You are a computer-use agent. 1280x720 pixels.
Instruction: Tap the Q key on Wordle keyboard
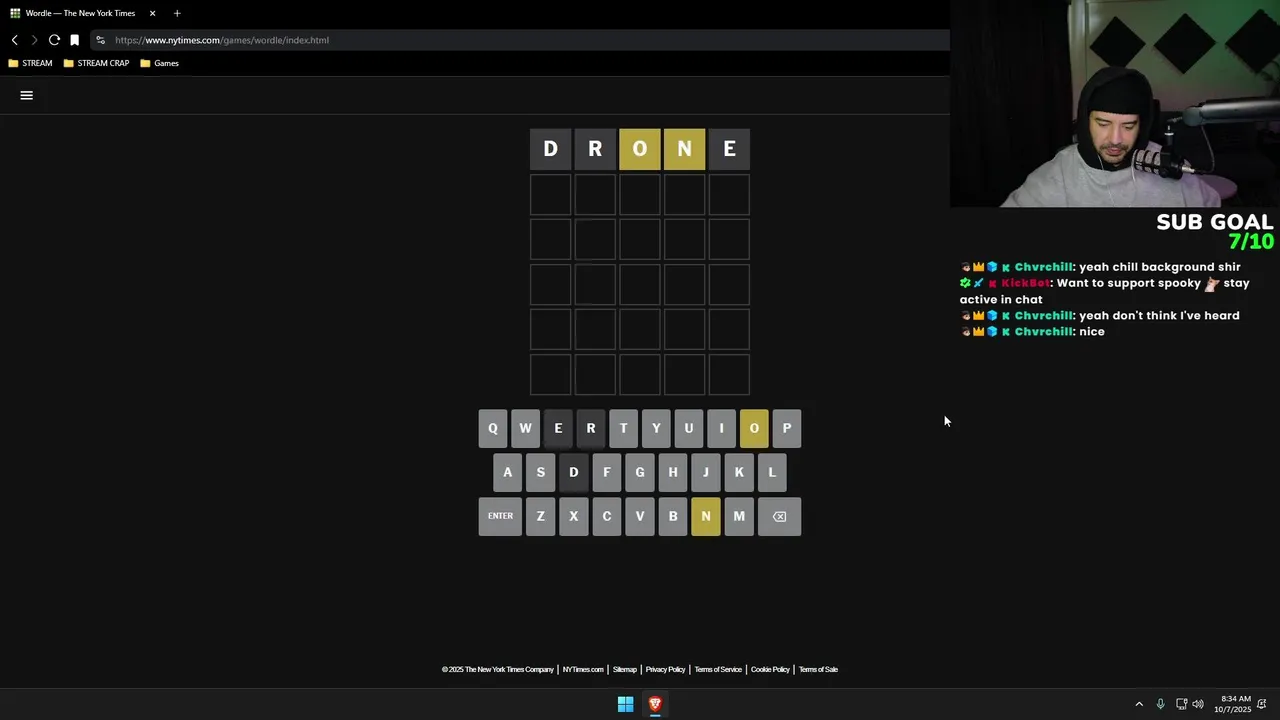click(492, 428)
